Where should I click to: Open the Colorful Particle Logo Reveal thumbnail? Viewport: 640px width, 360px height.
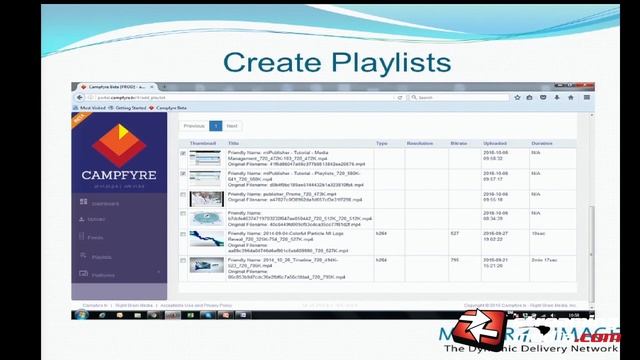207,239
